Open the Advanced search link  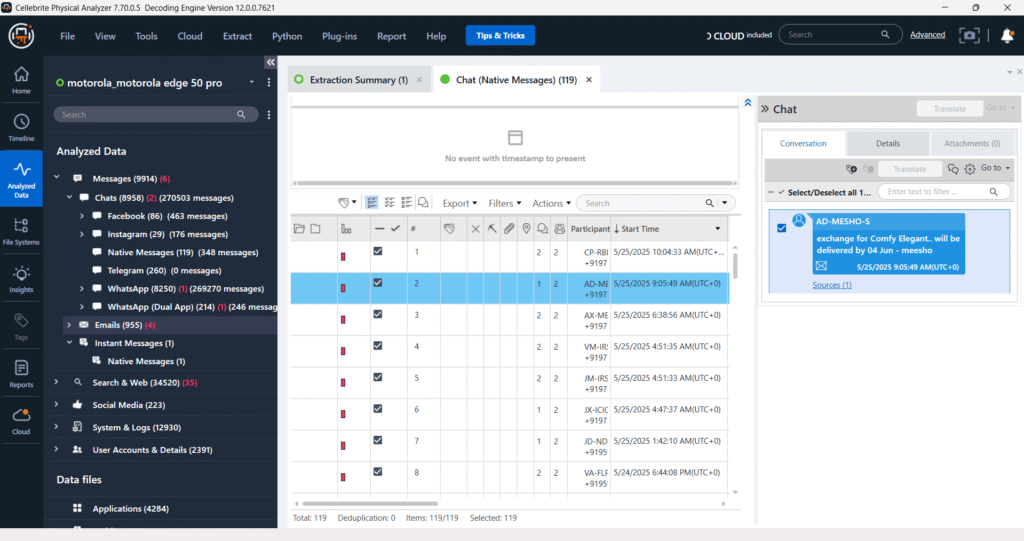(927, 35)
